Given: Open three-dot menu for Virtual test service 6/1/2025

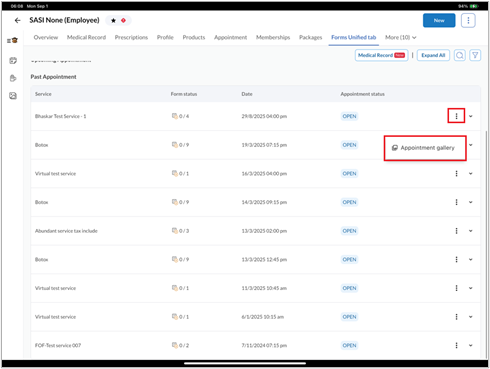Looking at the screenshot, I should tap(456, 317).
